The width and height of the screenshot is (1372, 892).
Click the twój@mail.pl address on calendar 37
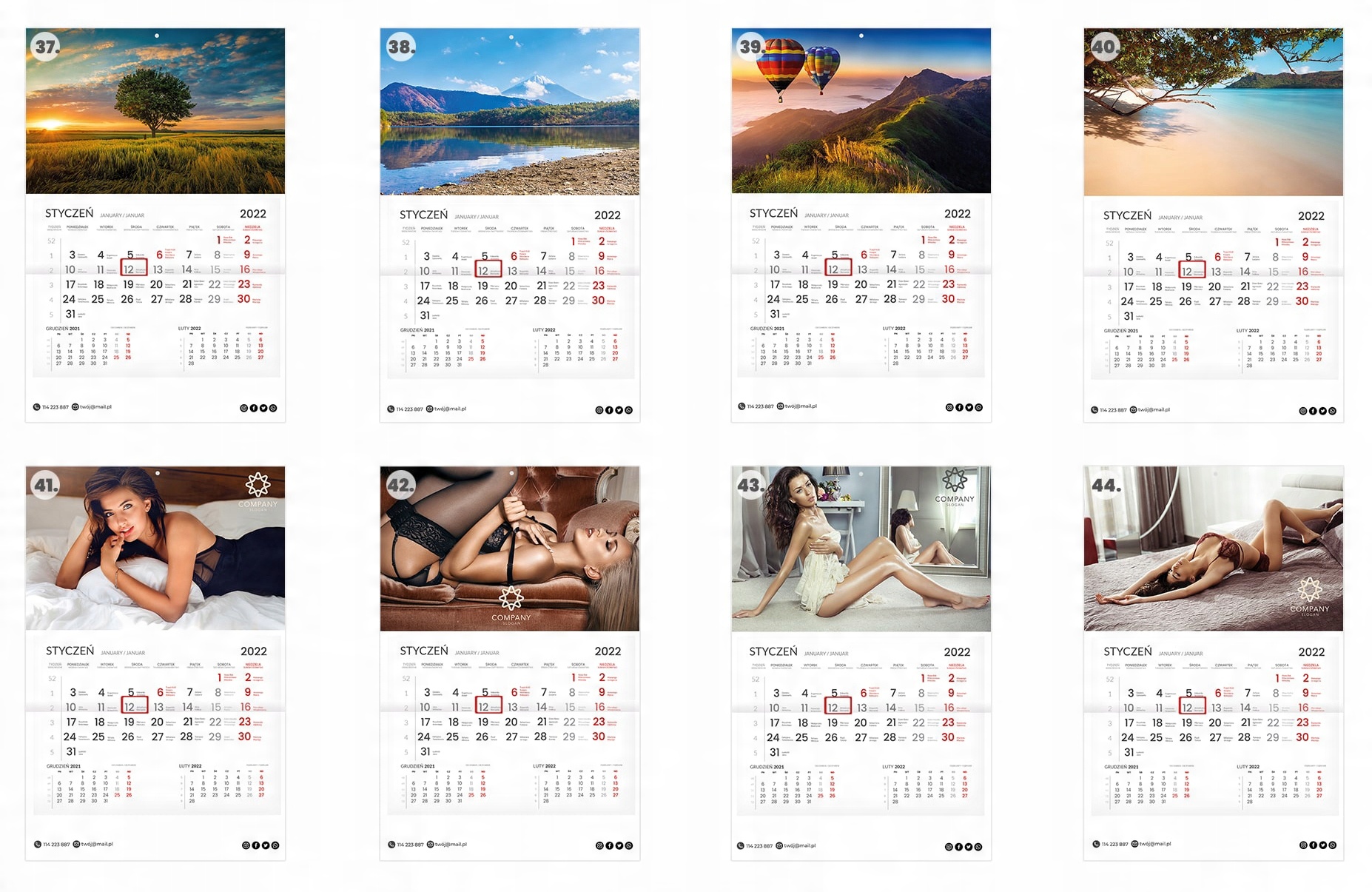click(x=95, y=407)
